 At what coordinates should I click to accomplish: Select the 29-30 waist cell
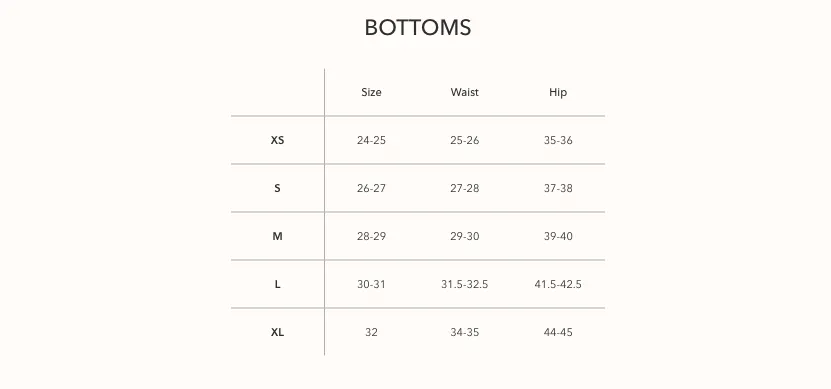[x=464, y=236]
